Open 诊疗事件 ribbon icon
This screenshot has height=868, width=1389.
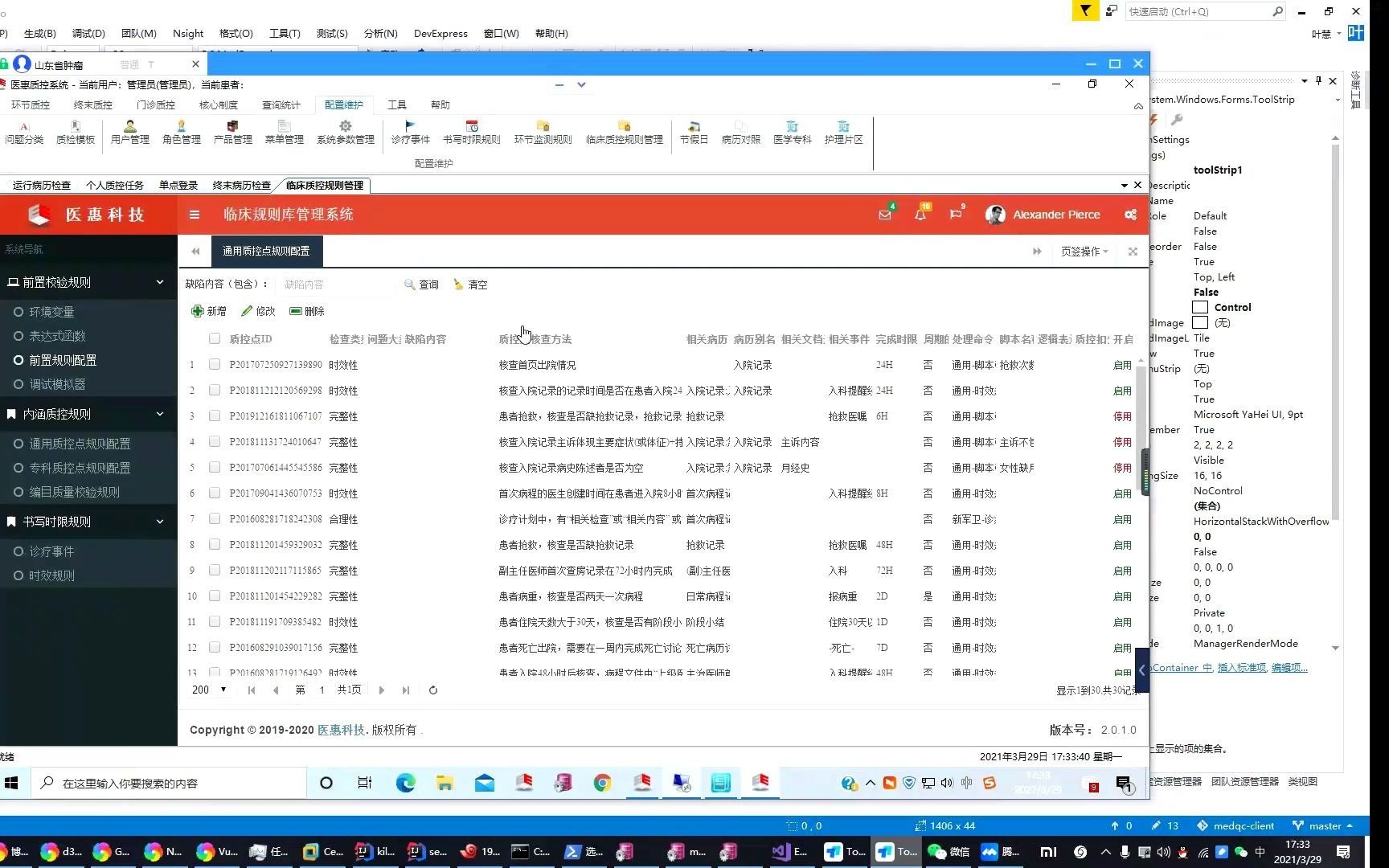pos(411,133)
